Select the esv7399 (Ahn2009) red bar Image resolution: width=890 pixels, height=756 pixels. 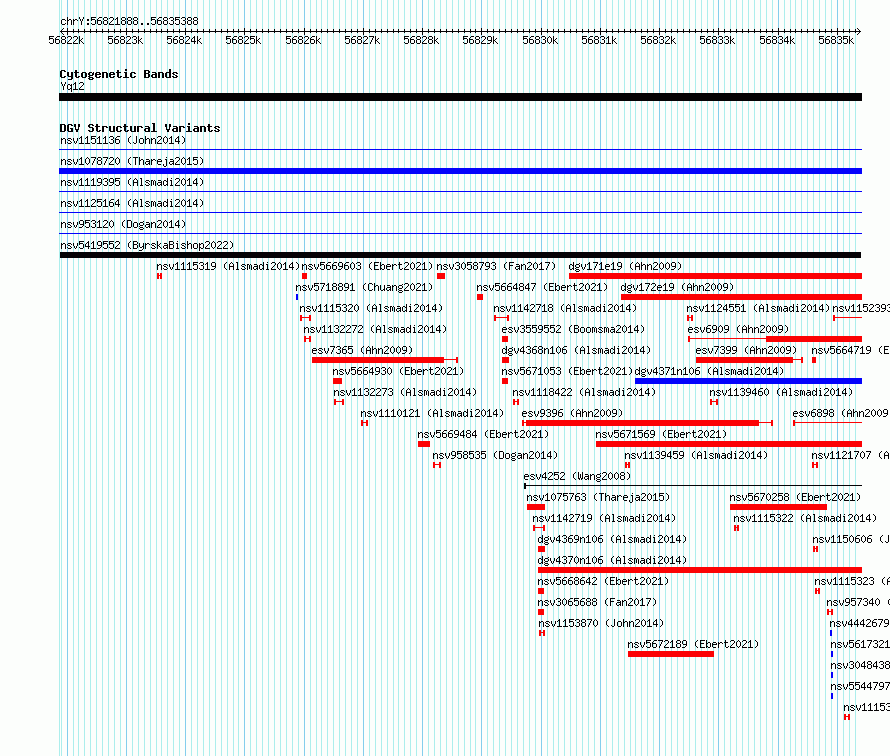click(744, 360)
